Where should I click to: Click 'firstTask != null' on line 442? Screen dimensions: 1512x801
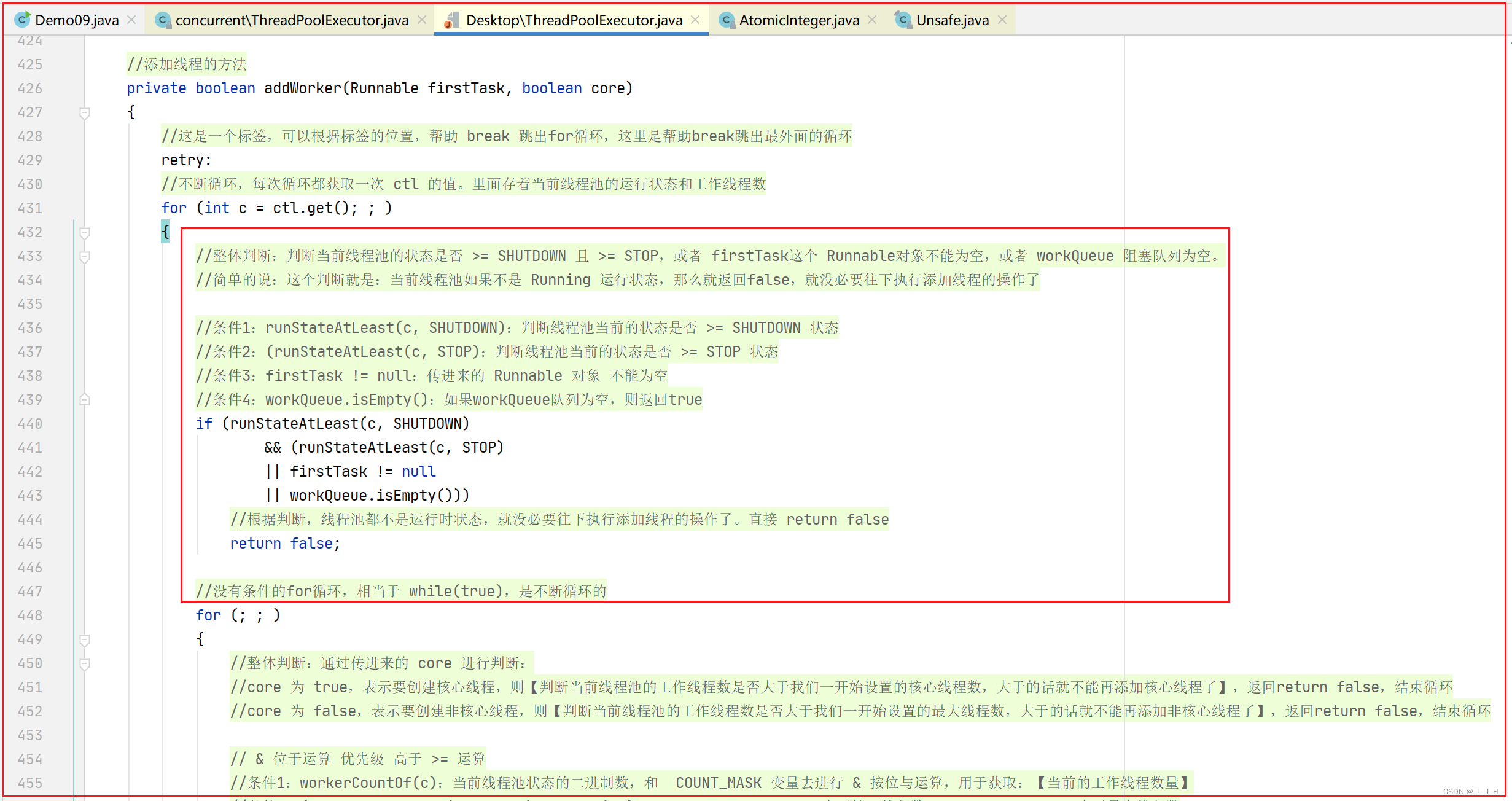(x=363, y=472)
